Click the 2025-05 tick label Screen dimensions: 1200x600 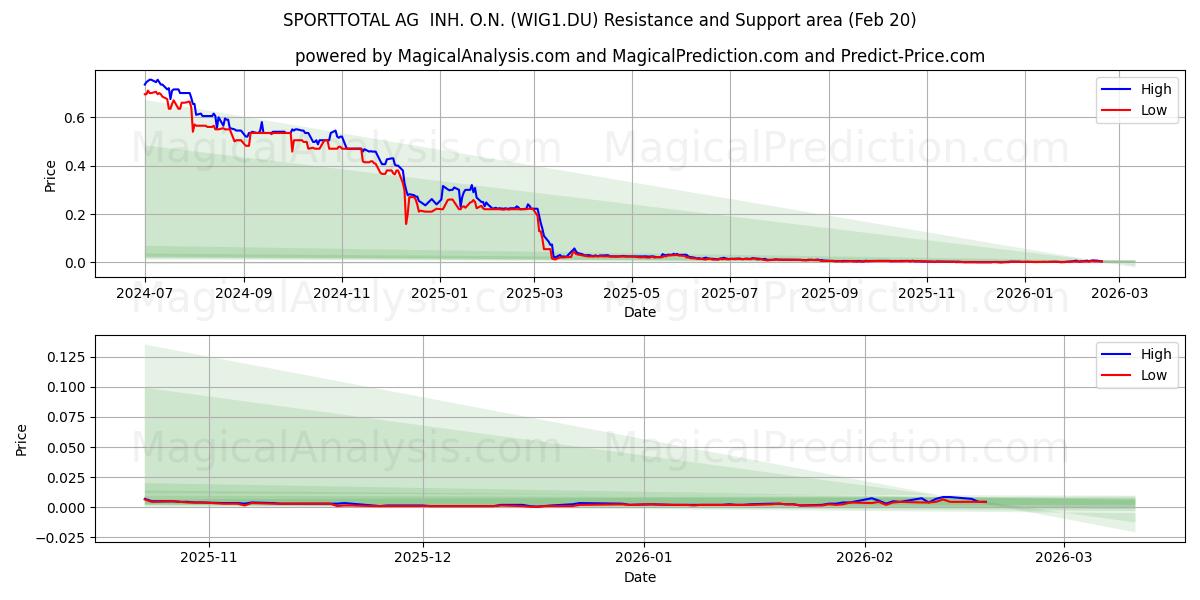[x=632, y=293]
